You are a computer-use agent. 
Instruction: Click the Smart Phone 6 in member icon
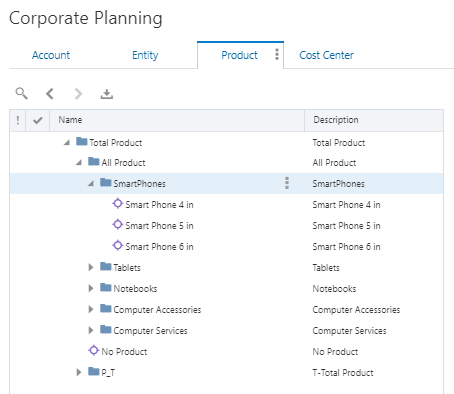click(x=117, y=245)
